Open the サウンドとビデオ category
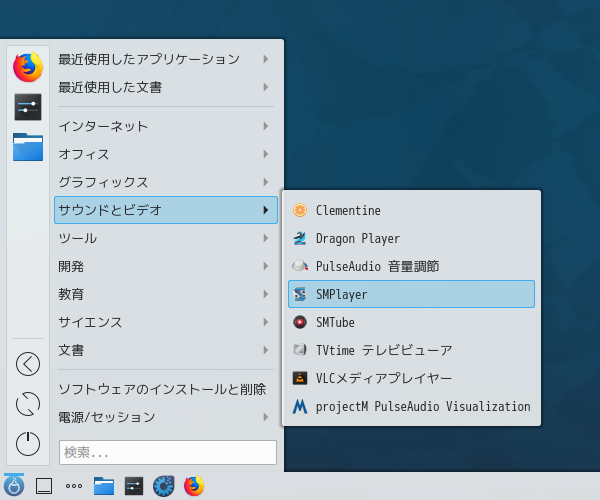Image resolution: width=600 pixels, height=500 pixels. (166, 210)
